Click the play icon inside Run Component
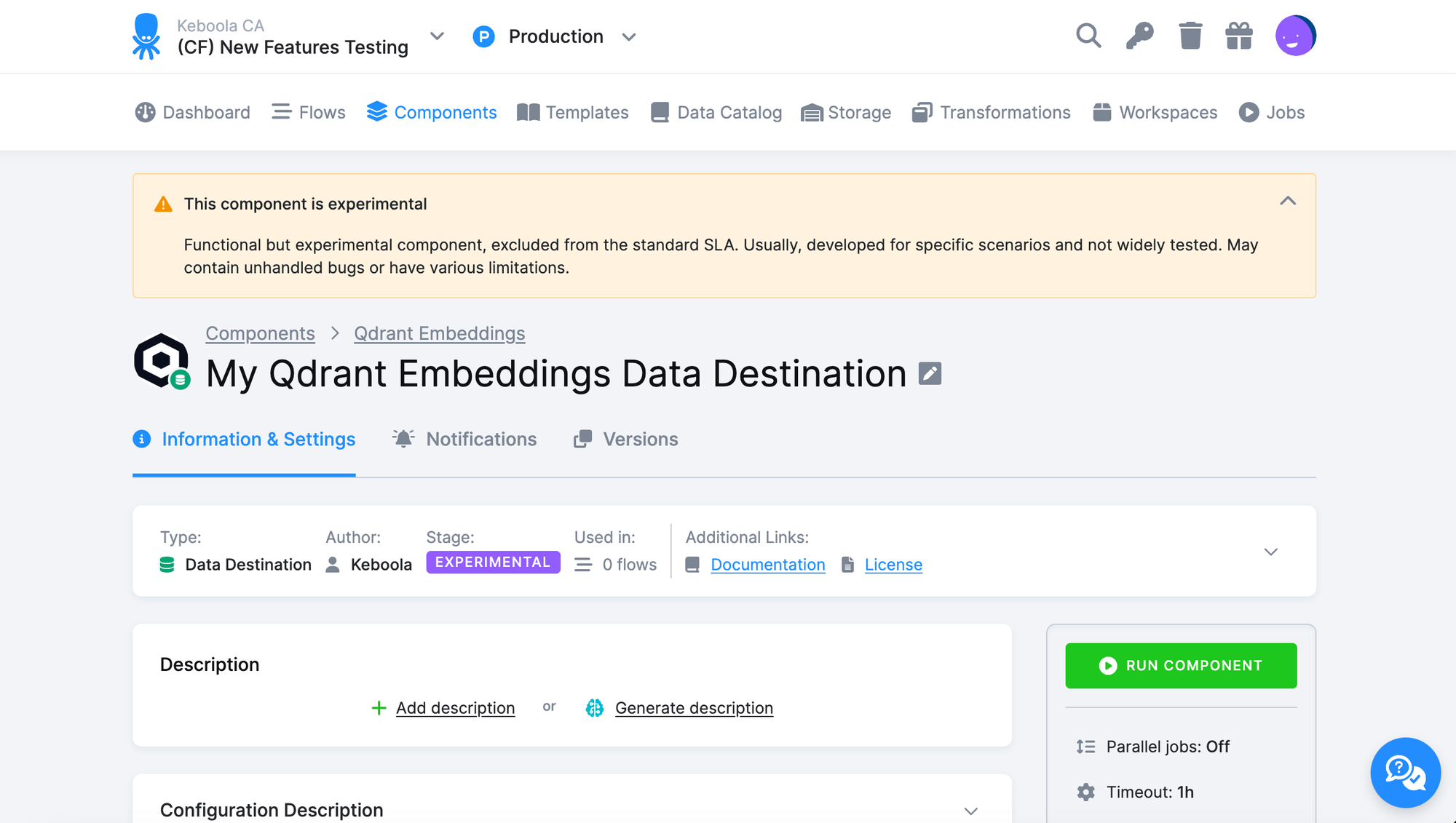Image resolution: width=1456 pixels, height=823 pixels. 1108,666
